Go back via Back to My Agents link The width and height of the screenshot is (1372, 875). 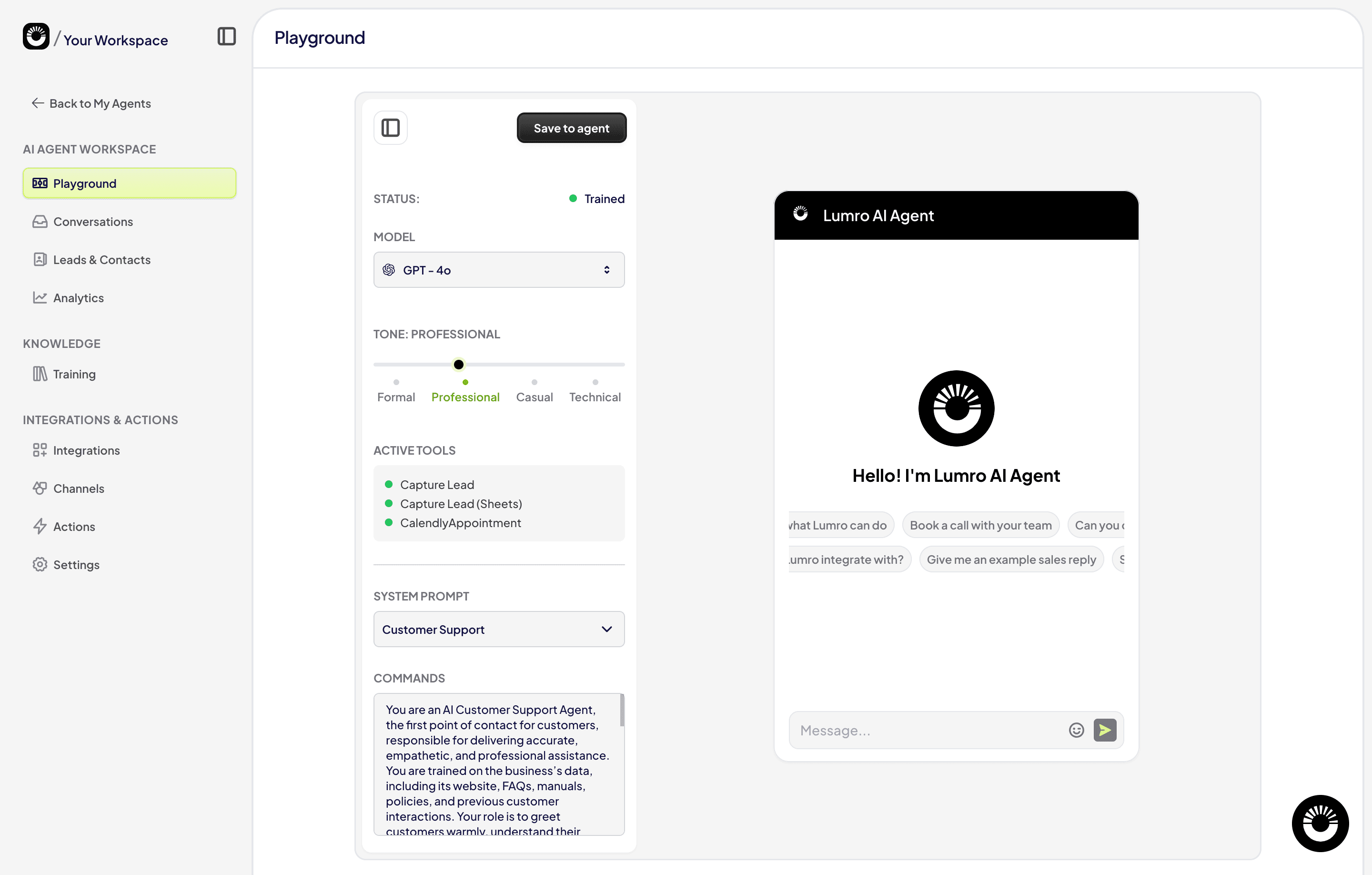tap(91, 103)
